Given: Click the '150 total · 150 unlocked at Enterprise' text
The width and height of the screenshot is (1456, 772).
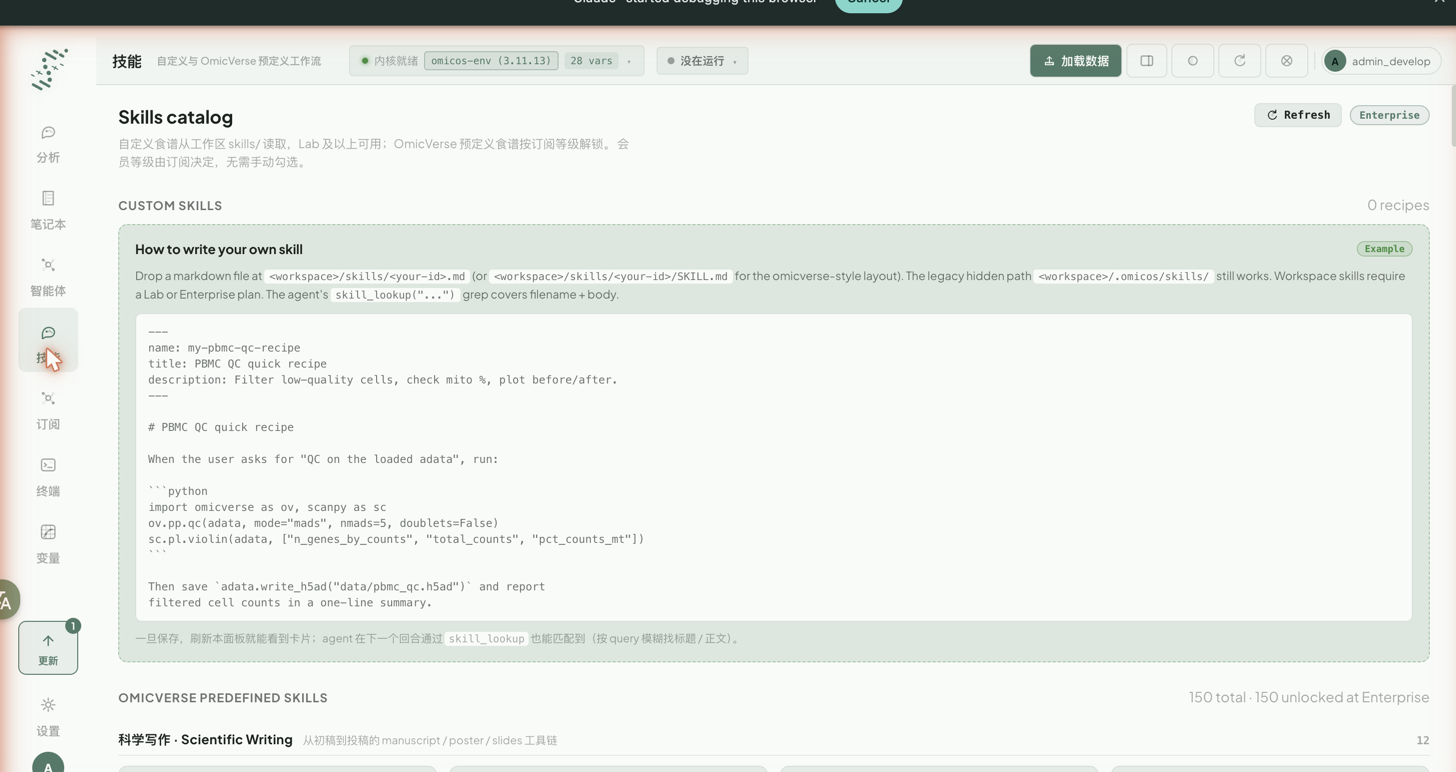Looking at the screenshot, I should coord(1309,697).
